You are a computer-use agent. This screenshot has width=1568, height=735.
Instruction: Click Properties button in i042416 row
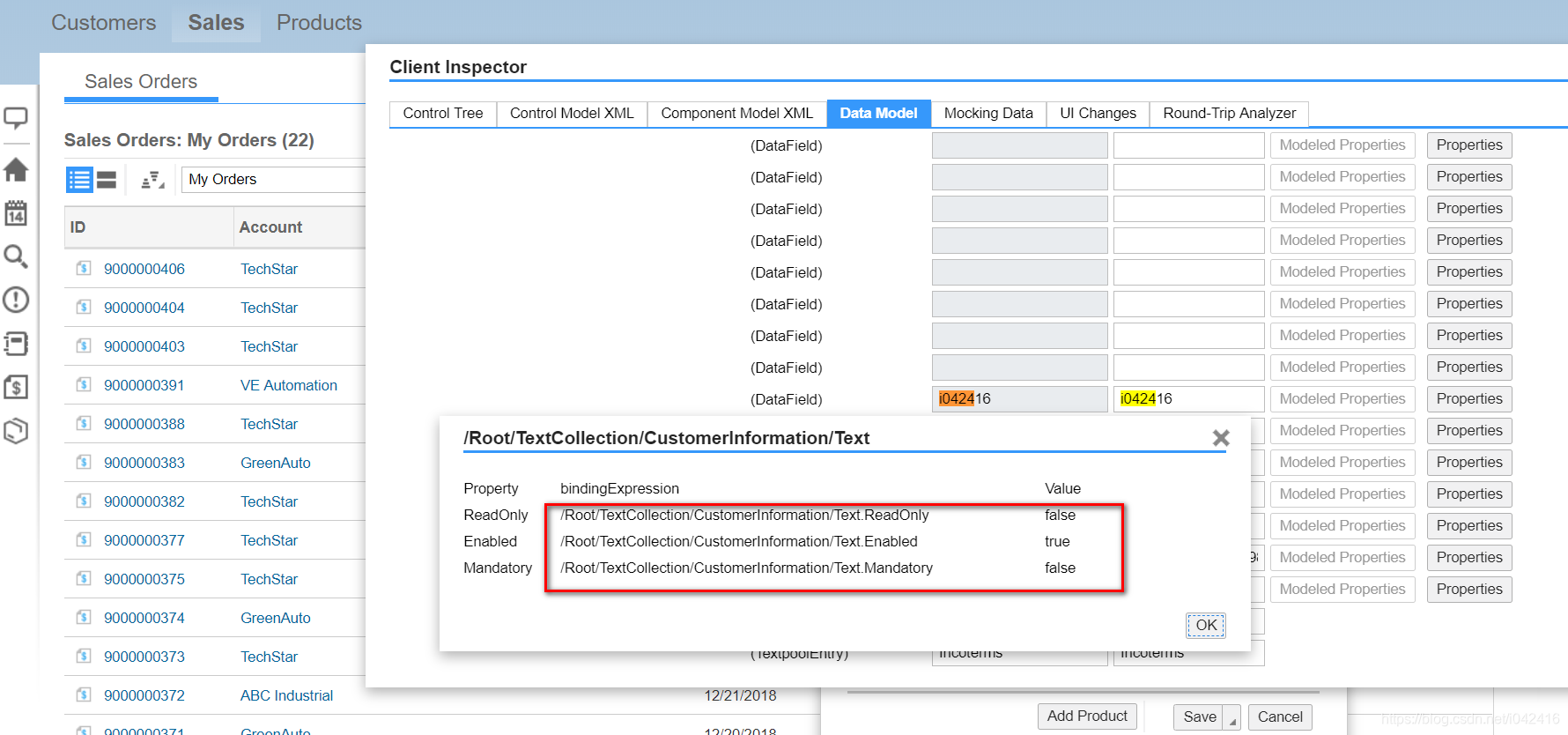click(1469, 399)
